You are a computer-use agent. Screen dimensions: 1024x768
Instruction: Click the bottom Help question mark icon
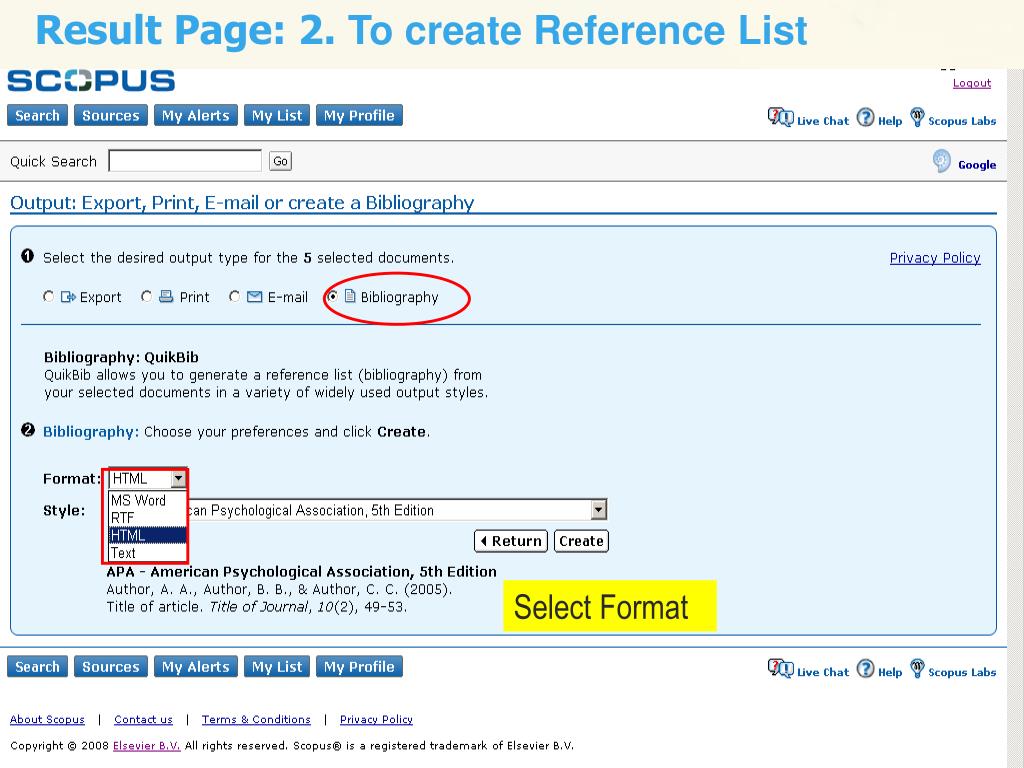(865, 669)
